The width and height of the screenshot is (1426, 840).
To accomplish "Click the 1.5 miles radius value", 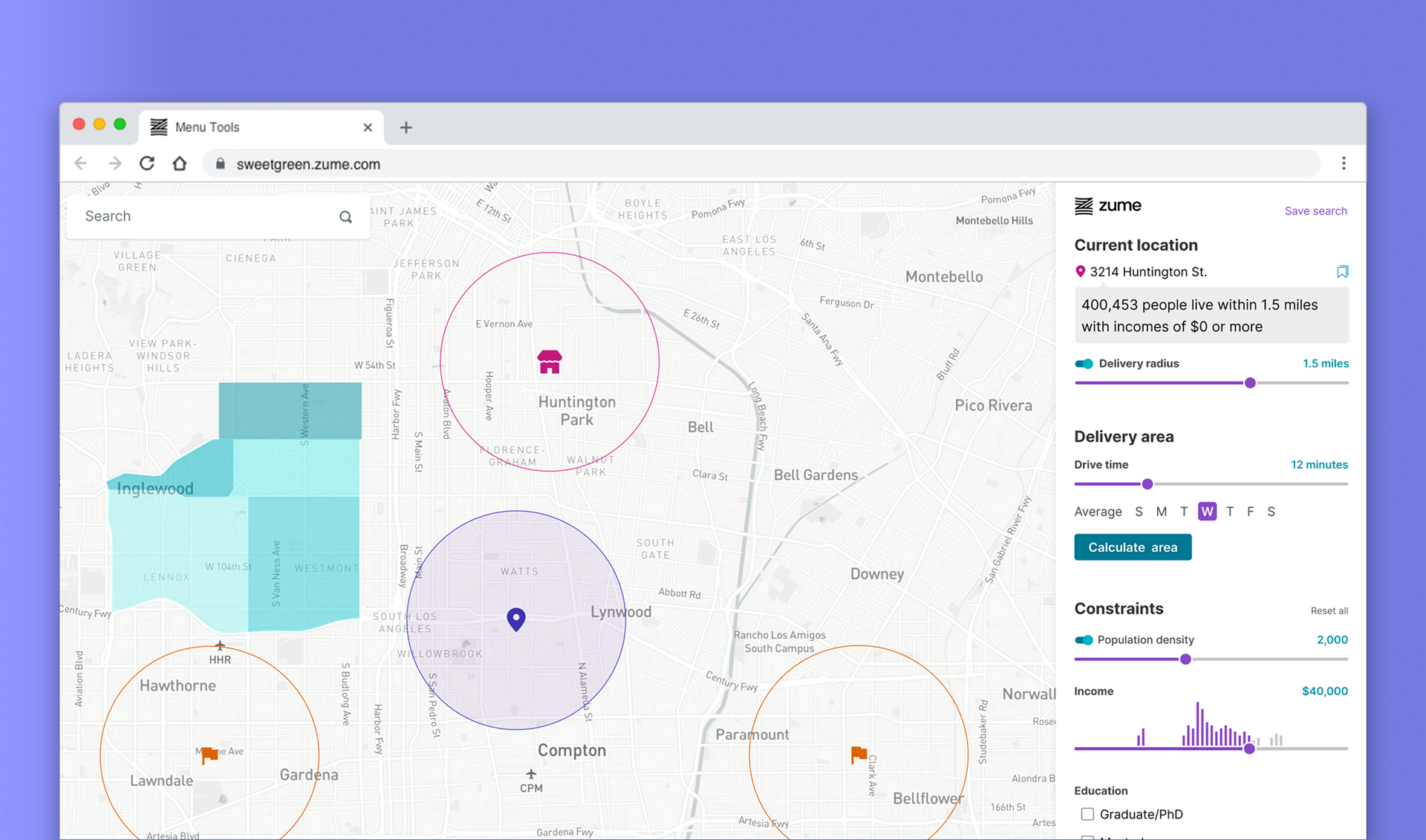I will click(x=1325, y=364).
